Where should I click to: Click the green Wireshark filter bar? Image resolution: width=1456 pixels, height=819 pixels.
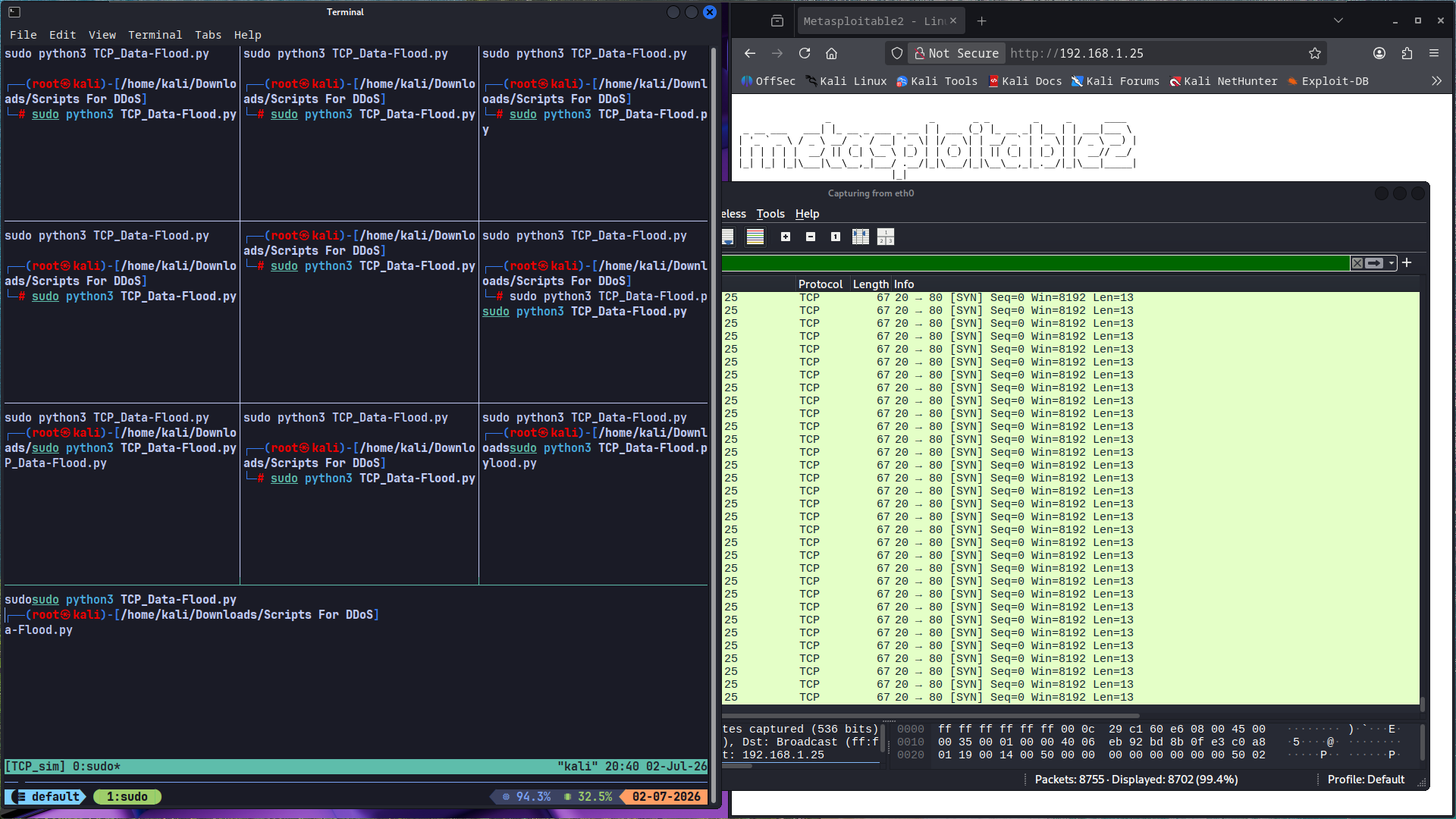(1035, 263)
